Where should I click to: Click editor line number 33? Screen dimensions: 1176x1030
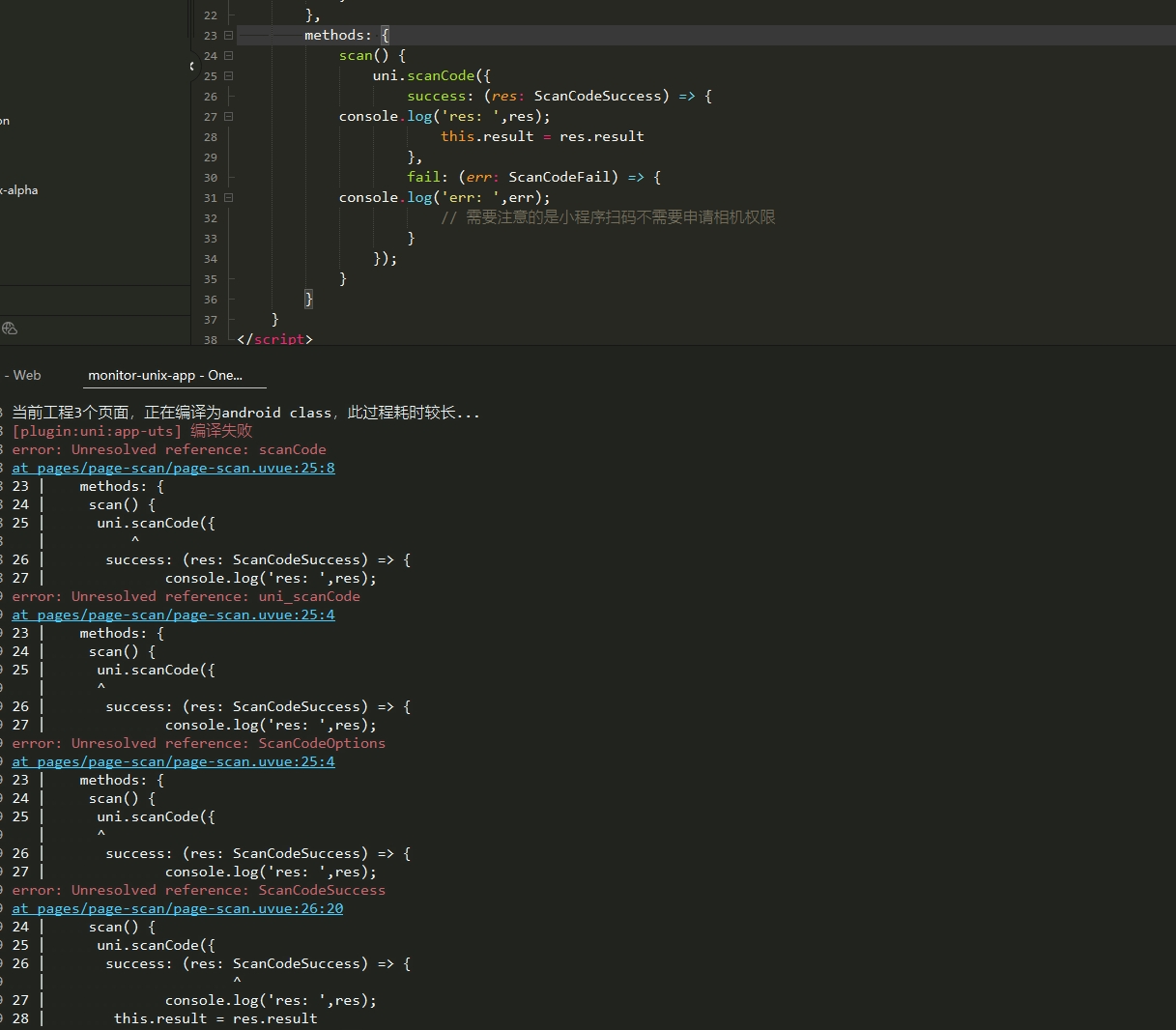pyautogui.click(x=211, y=239)
